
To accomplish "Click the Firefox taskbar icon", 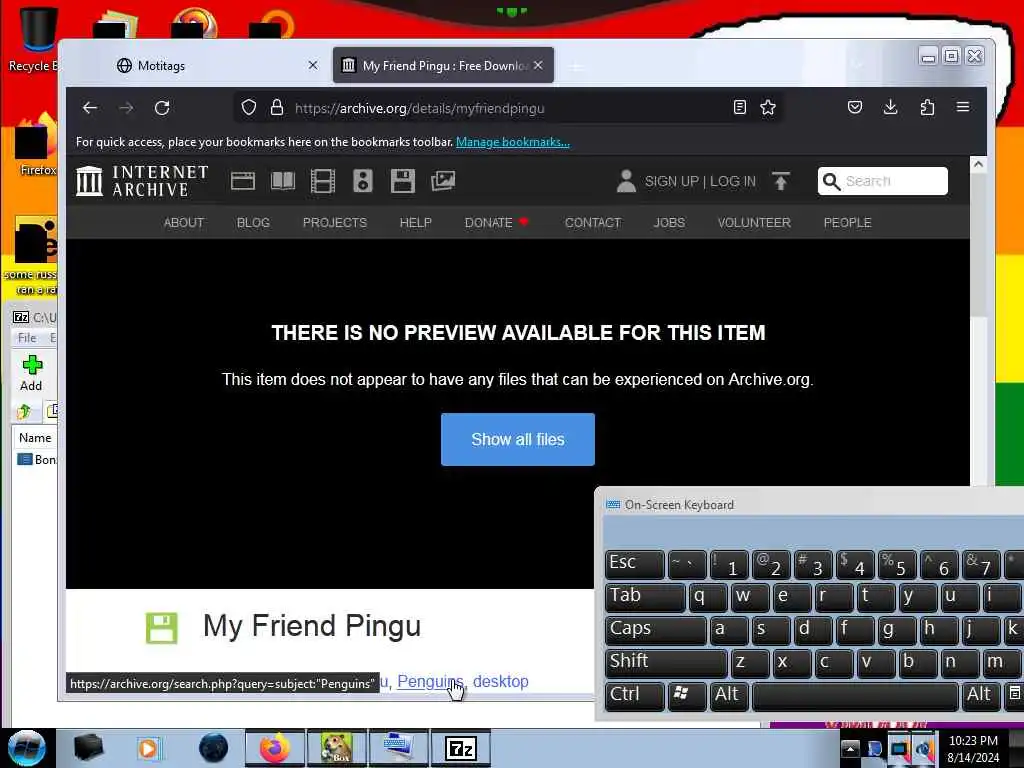I will [x=274, y=748].
